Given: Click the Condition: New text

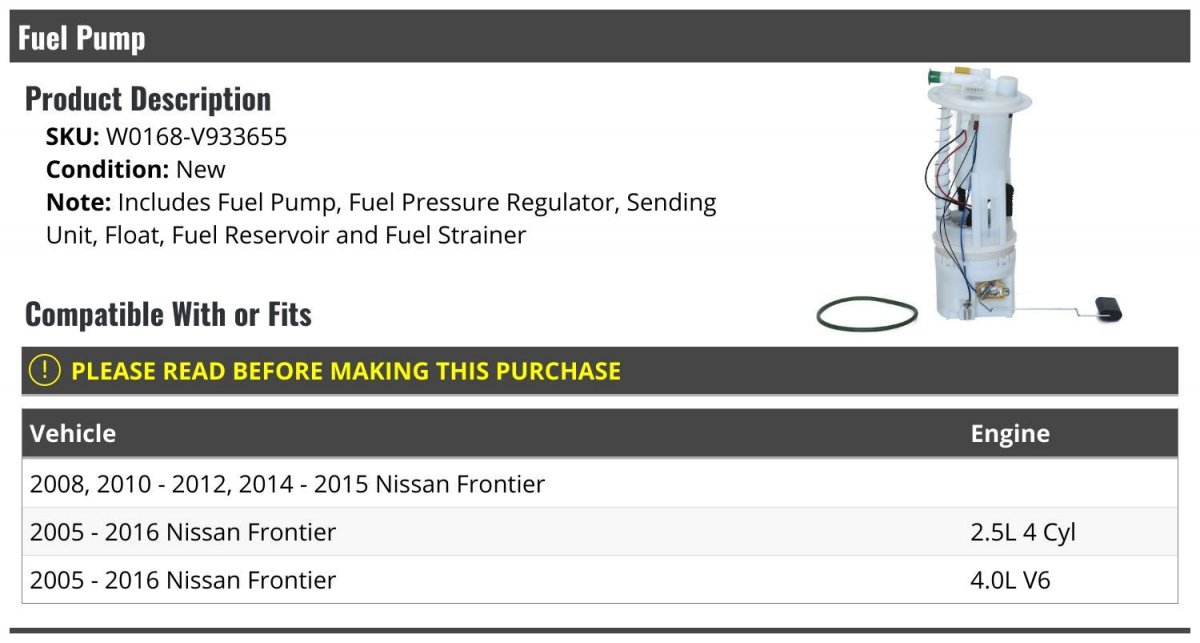Looking at the screenshot, I should (136, 169).
